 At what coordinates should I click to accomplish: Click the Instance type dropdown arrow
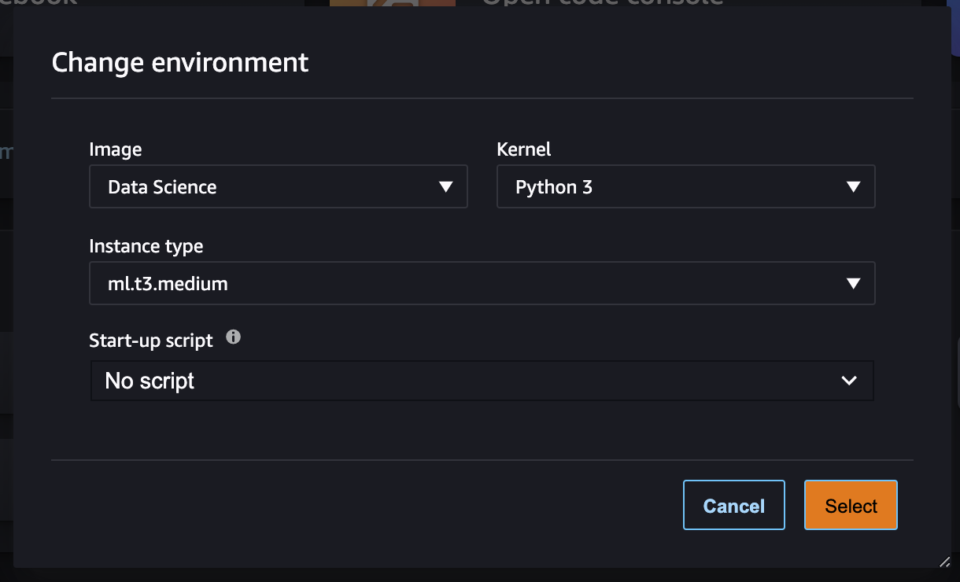coord(854,283)
